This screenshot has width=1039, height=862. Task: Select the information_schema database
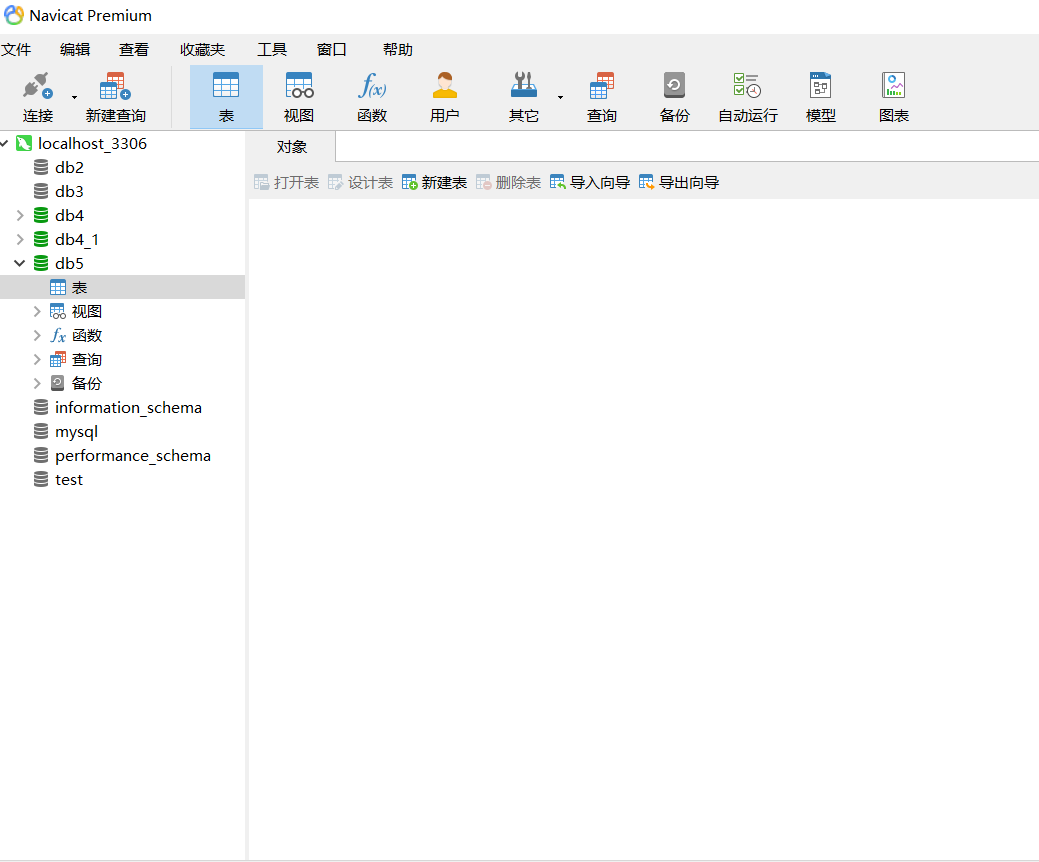click(x=128, y=407)
